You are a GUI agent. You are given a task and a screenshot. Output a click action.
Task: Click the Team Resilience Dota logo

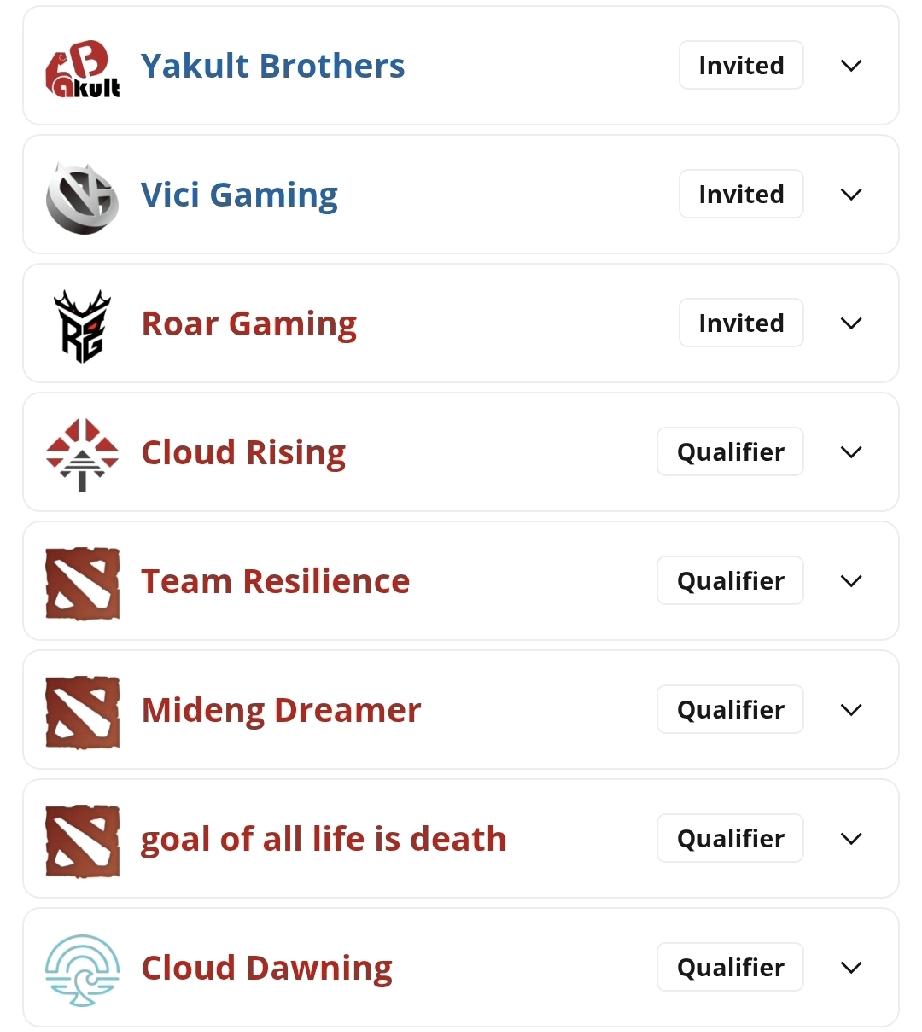coord(82,582)
